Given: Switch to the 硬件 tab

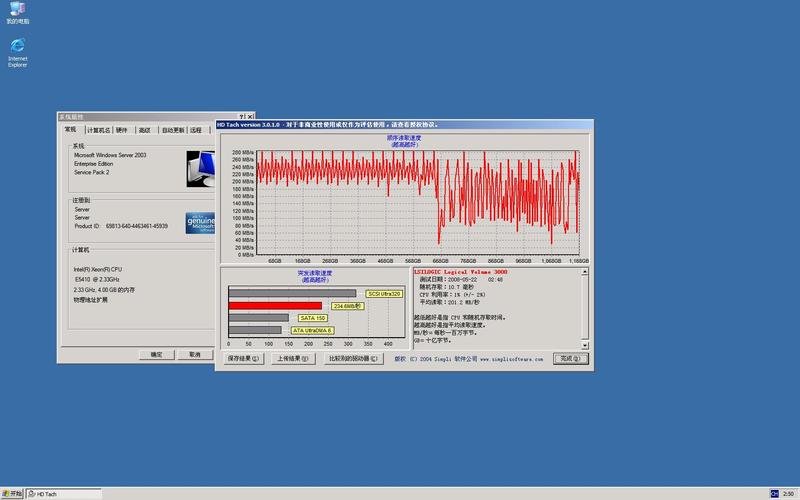Looking at the screenshot, I should coord(121,130).
